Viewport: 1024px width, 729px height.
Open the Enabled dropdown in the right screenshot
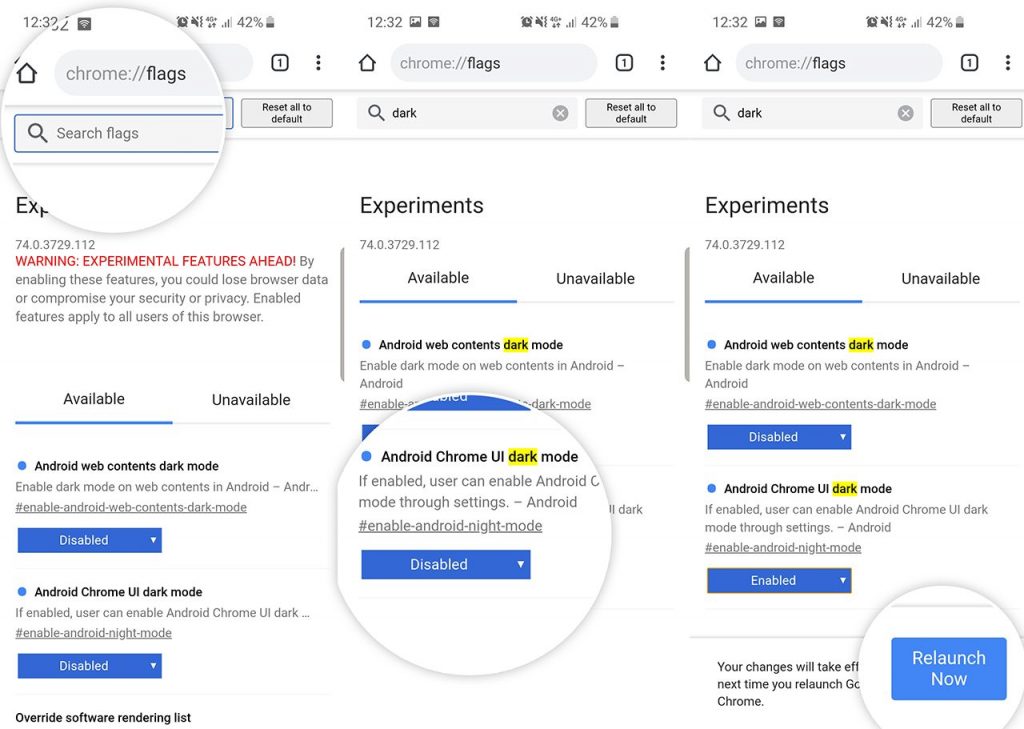tap(779, 581)
